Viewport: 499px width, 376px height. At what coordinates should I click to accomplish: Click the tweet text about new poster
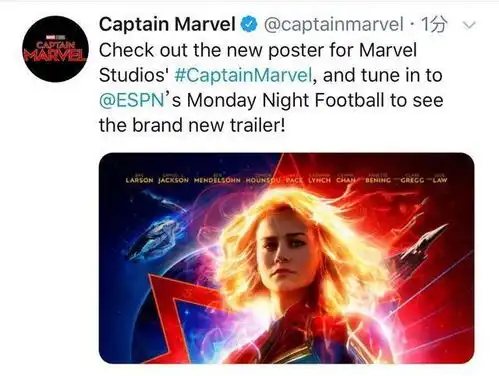pyautogui.click(x=271, y=87)
